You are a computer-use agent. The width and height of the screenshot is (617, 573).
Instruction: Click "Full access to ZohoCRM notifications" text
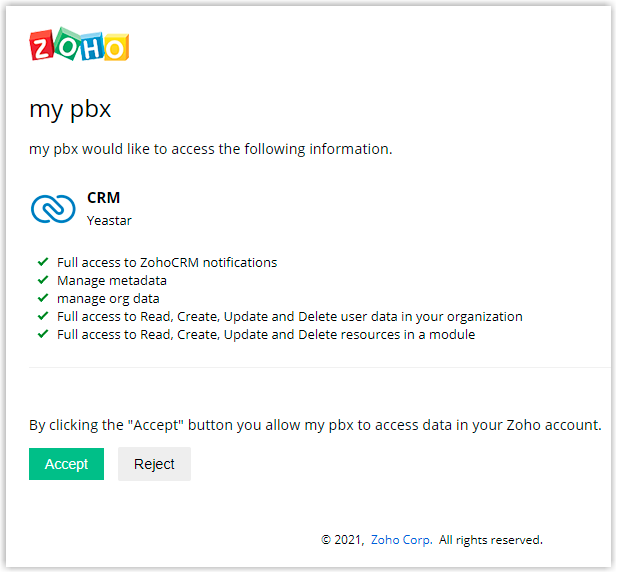pos(167,263)
